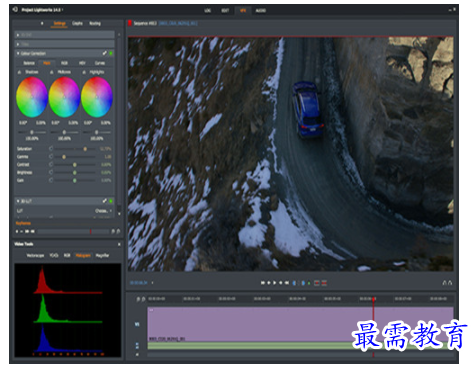Zoom out the keyframes timeline
Viewport: 476px width, 367px height.
tap(113, 231)
